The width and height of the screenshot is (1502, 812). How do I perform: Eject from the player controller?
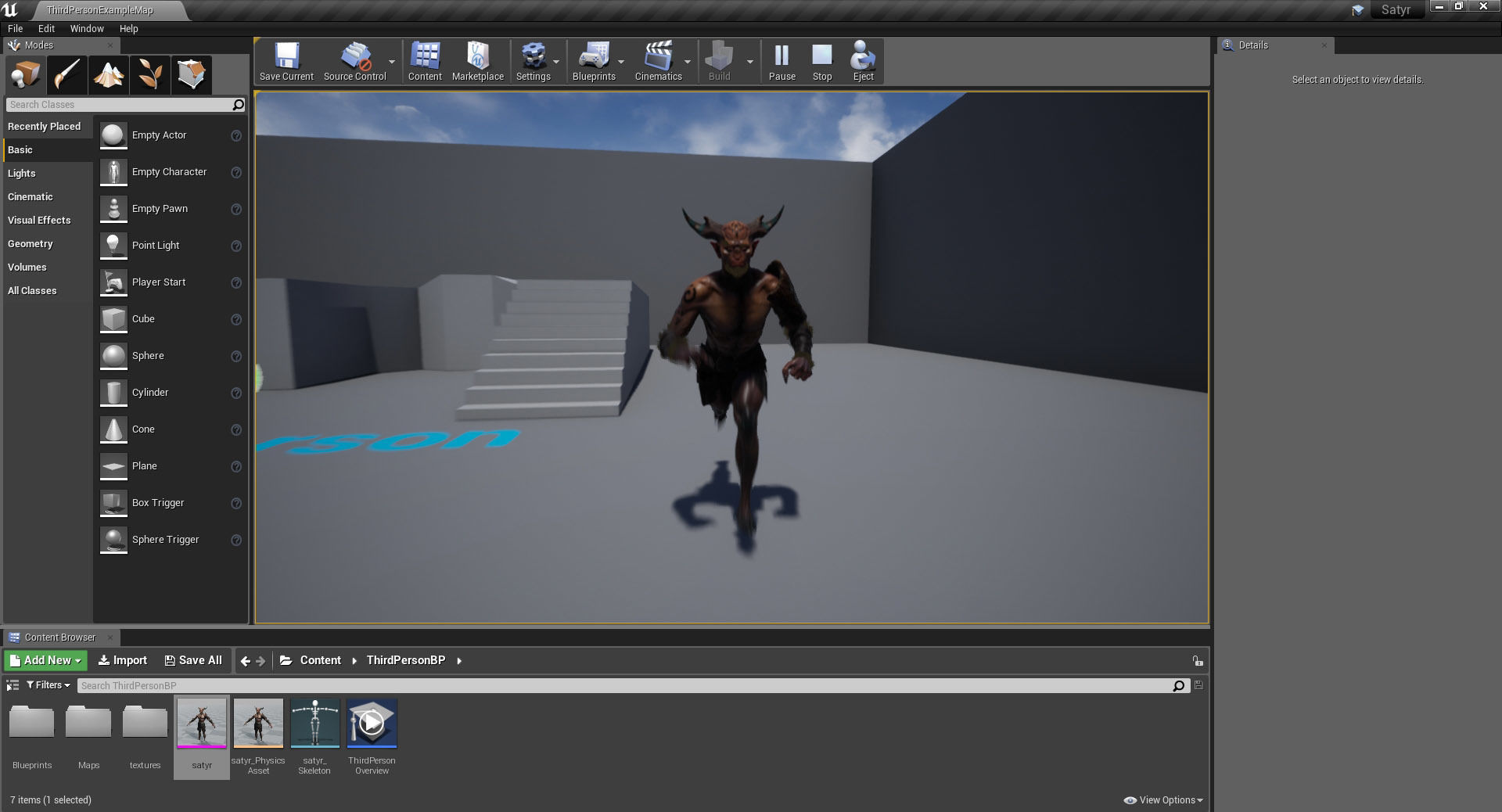[863, 62]
